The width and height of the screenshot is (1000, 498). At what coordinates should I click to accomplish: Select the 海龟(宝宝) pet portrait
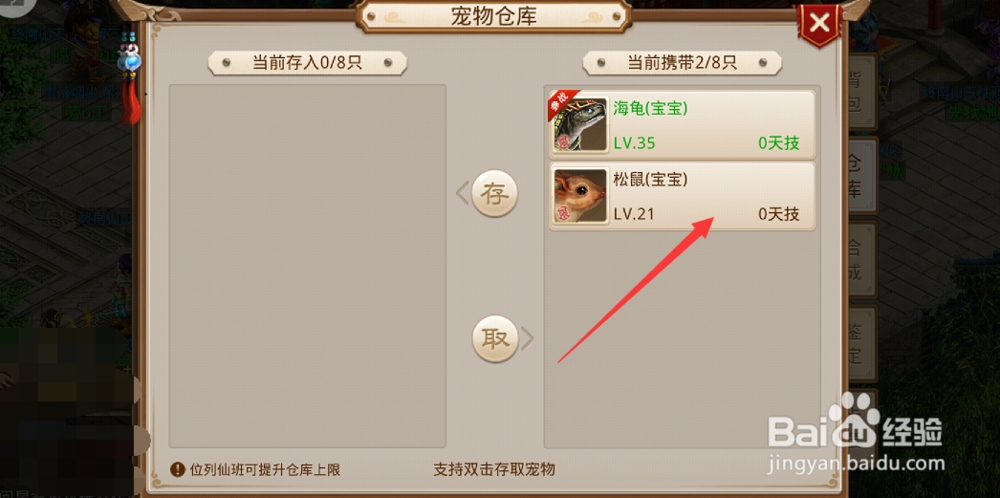tap(580, 124)
